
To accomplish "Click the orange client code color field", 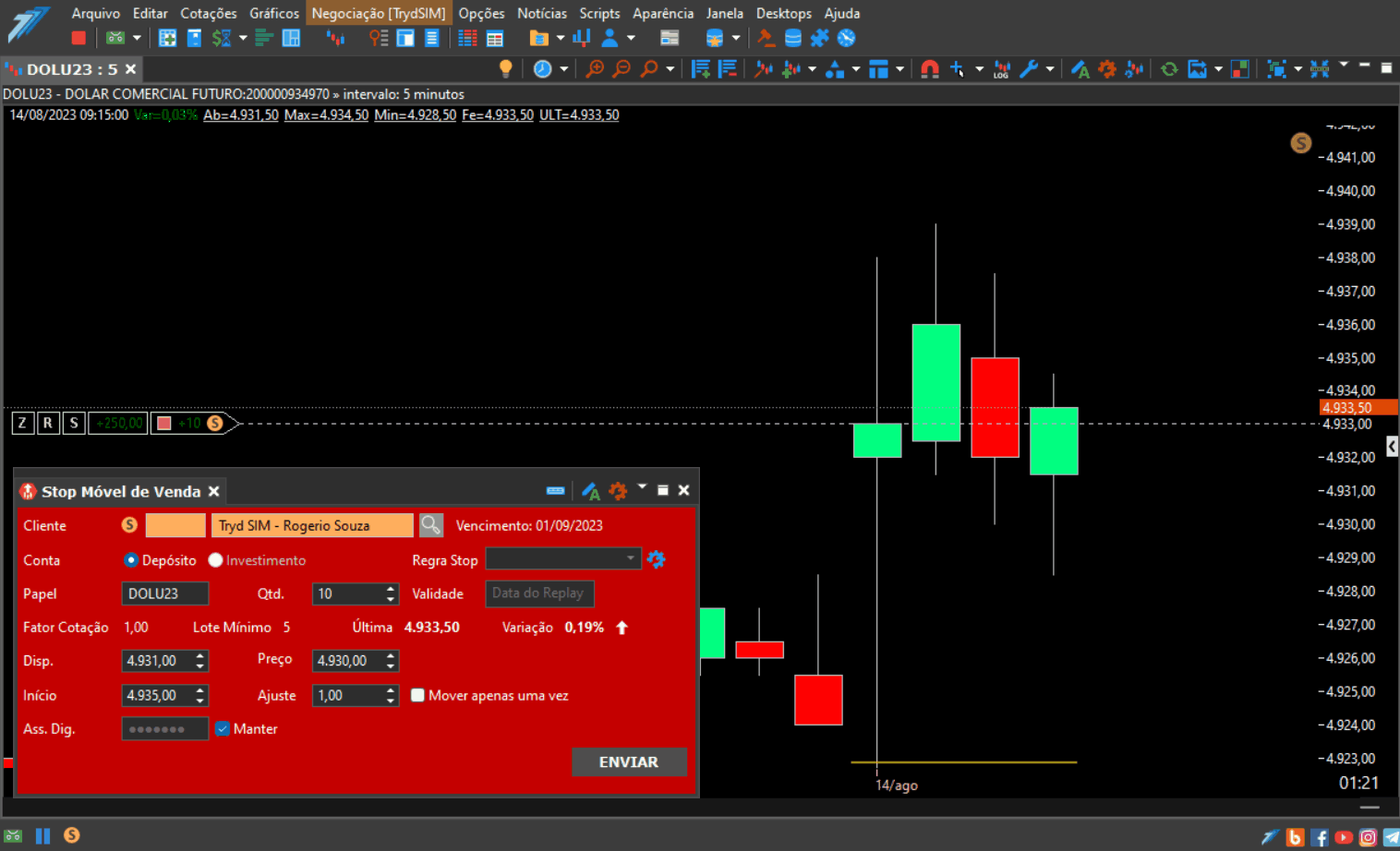I will point(175,525).
